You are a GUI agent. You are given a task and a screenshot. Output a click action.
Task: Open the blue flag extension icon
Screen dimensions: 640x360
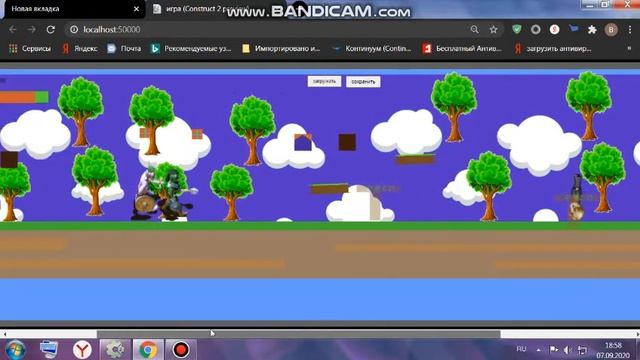click(573, 29)
